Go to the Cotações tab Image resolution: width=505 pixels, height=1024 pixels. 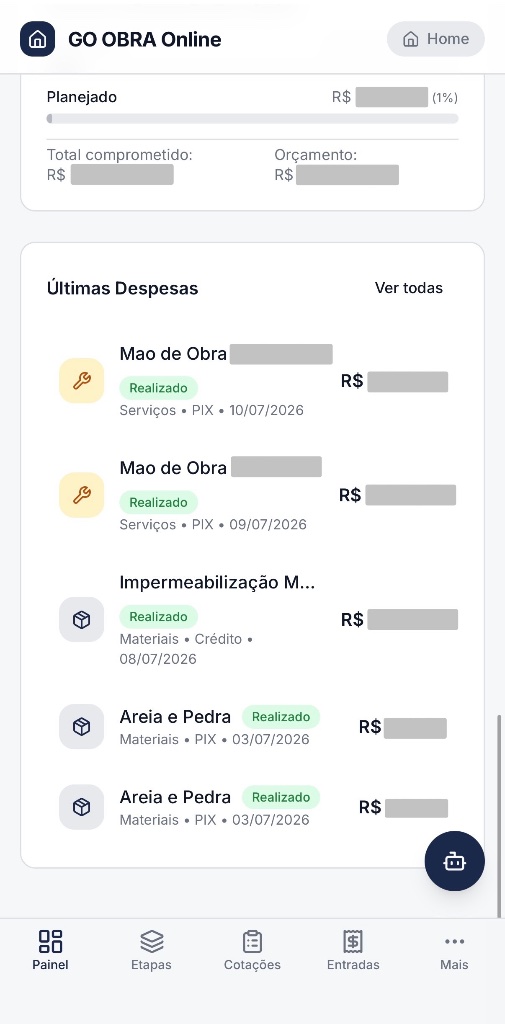coord(252,950)
